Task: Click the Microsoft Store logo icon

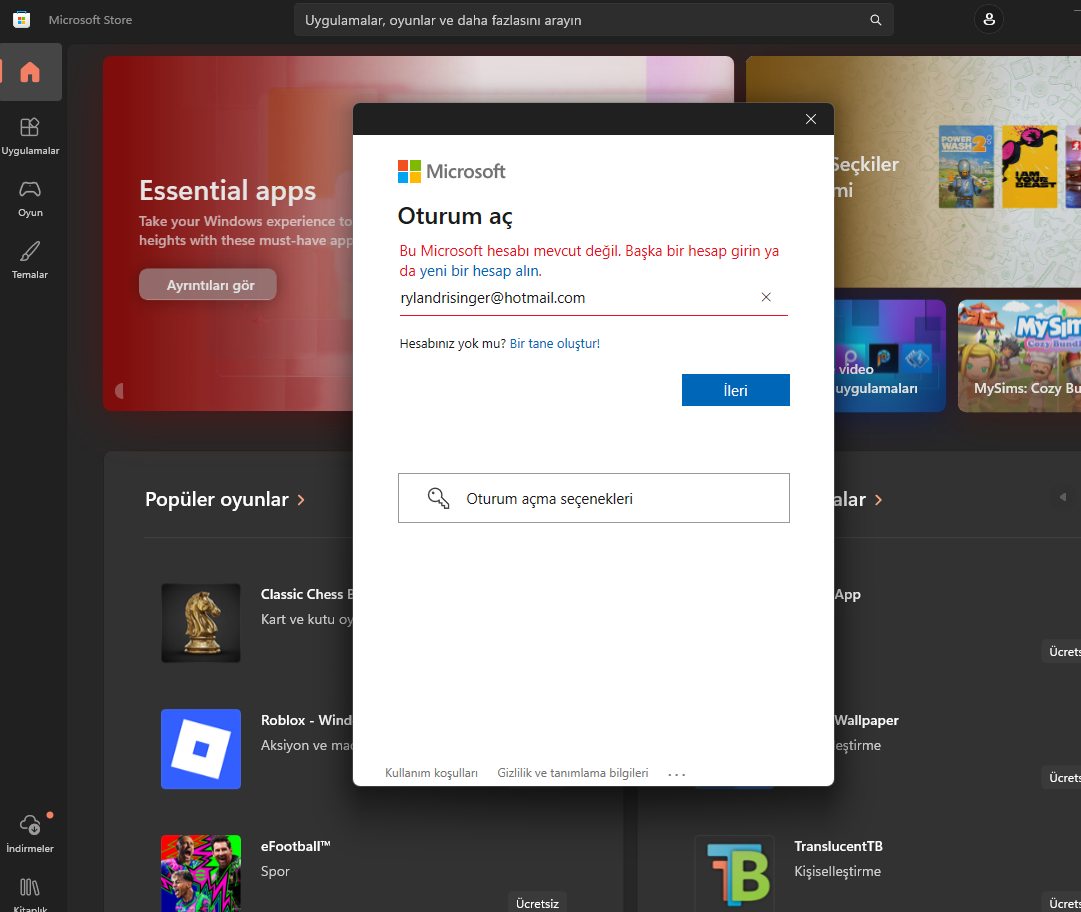Action: point(21,20)
